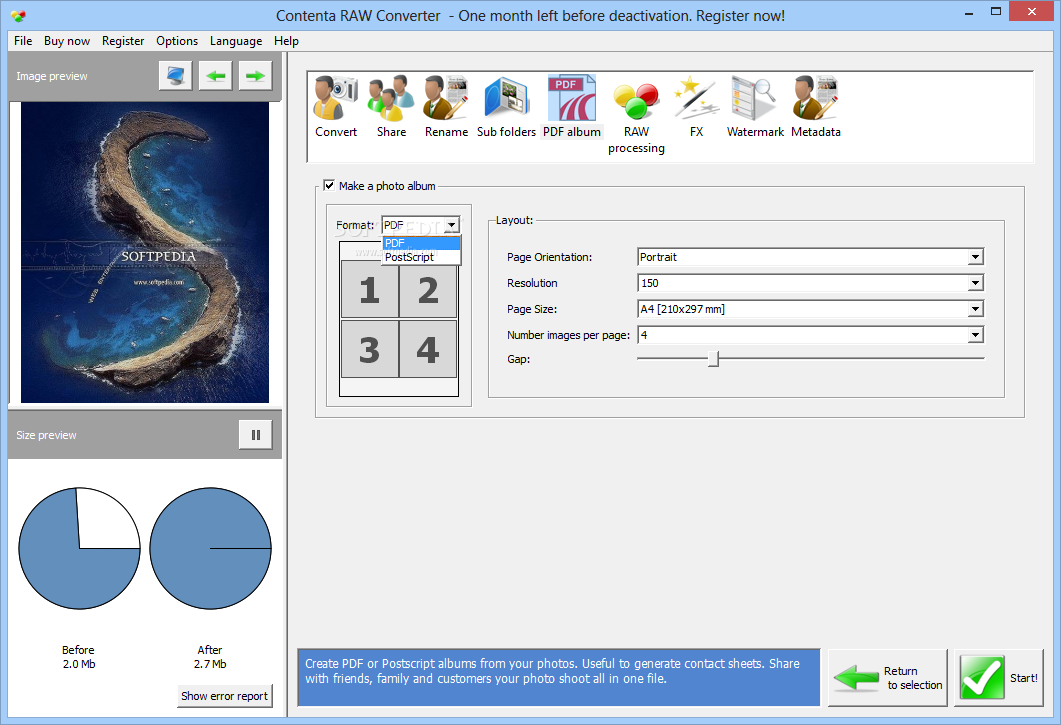Click the Gap slider handle
Image resolution: width=1061 pixels, height=725 pixels.
(713, 359)
